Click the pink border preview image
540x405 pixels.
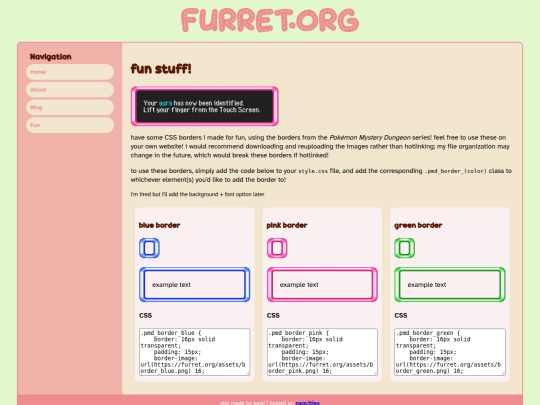[277, 248]
